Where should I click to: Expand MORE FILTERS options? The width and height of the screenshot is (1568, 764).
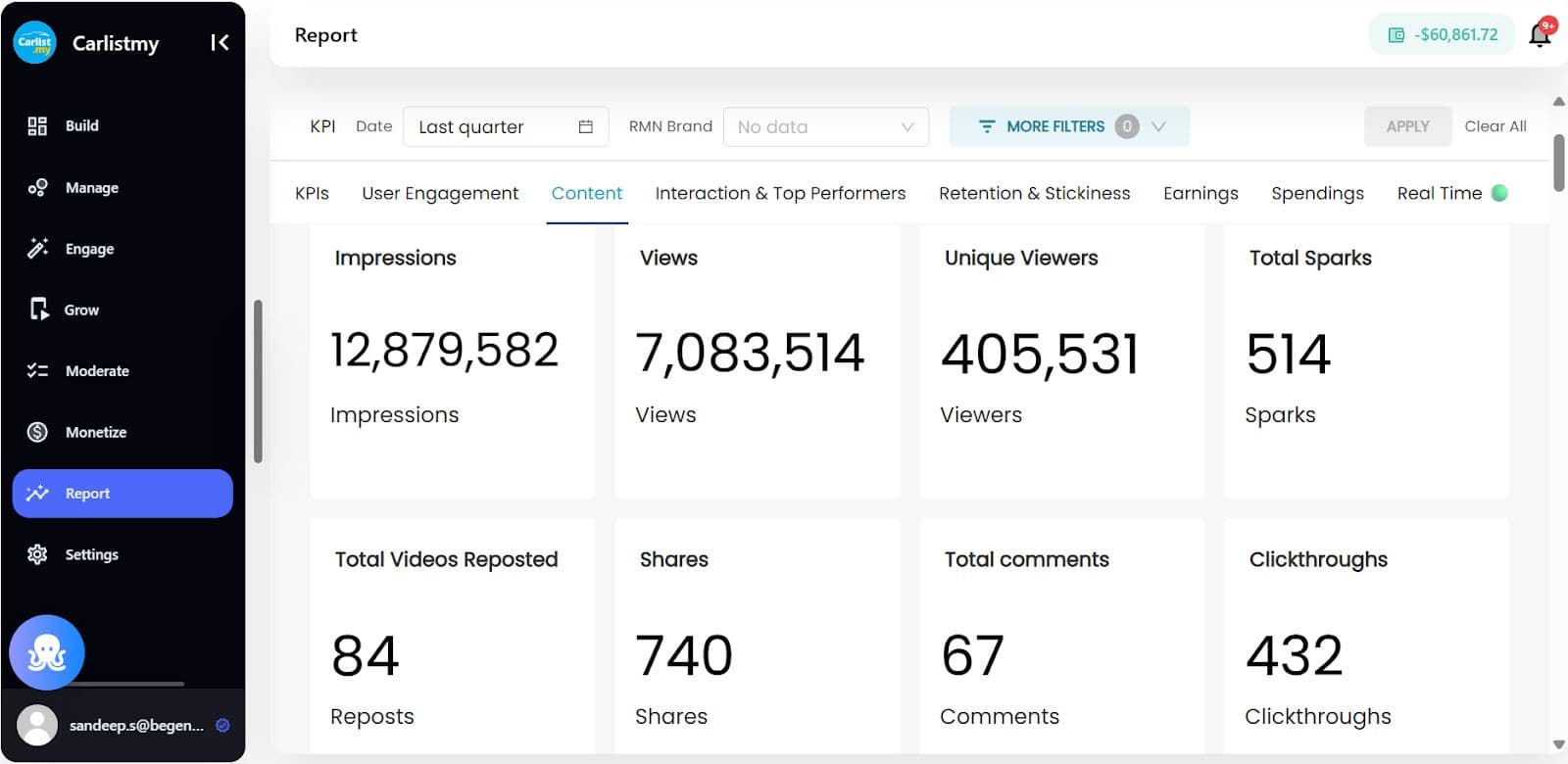1069,126
